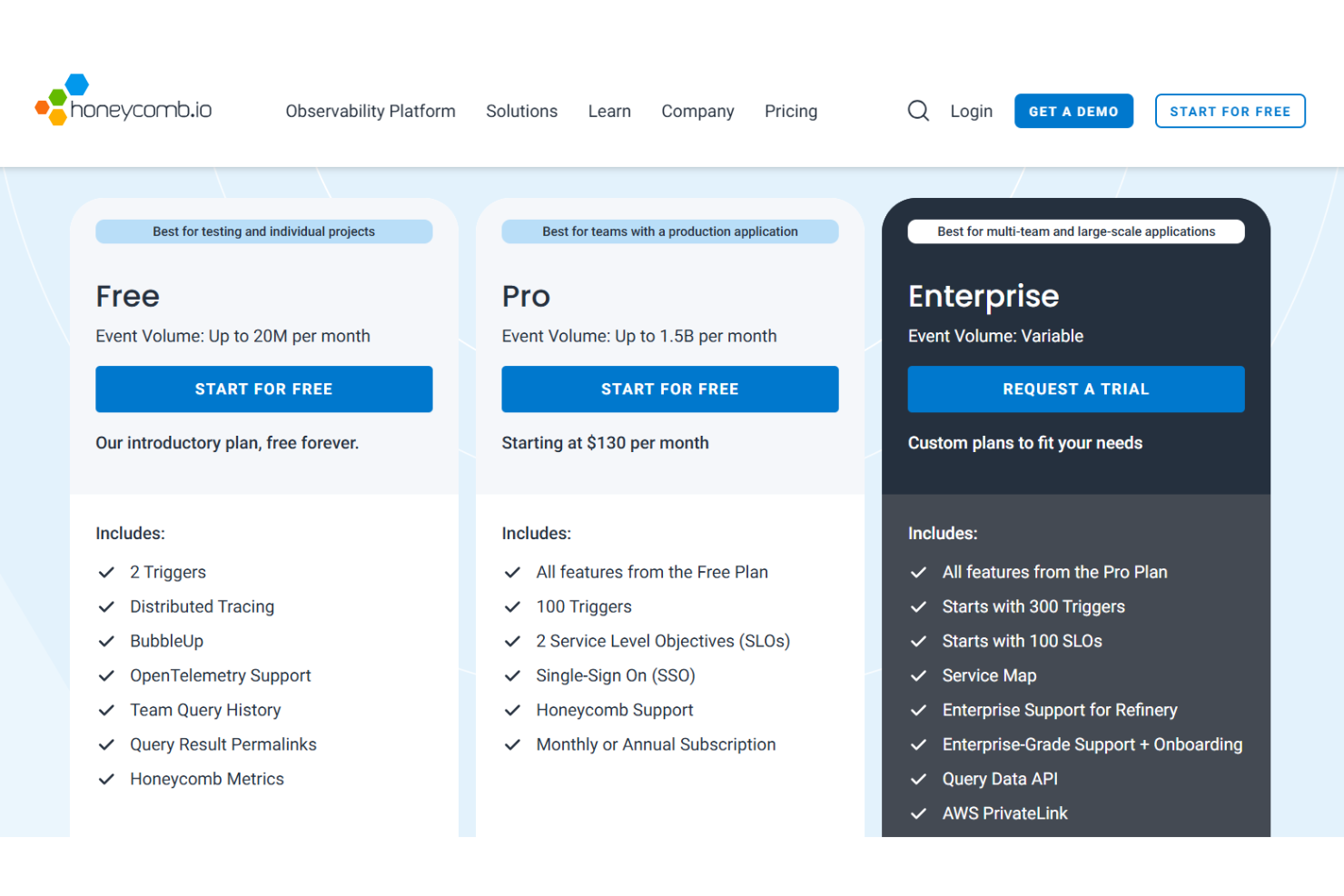
Task: Open the Learn menu
Action: (x=609, y=111)
